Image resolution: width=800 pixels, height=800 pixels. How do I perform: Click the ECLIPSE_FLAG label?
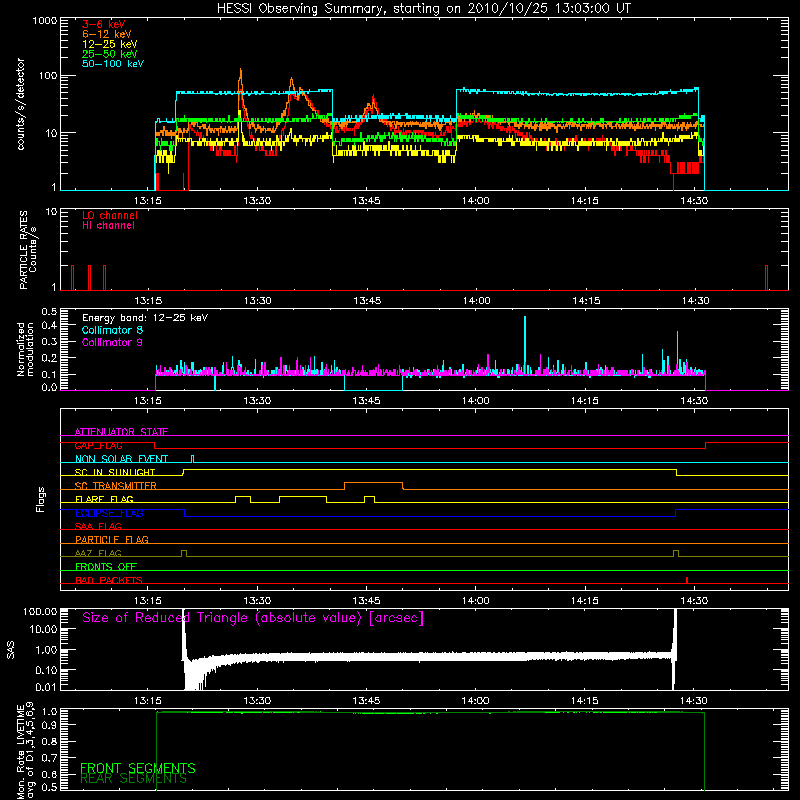click(109, 513)
